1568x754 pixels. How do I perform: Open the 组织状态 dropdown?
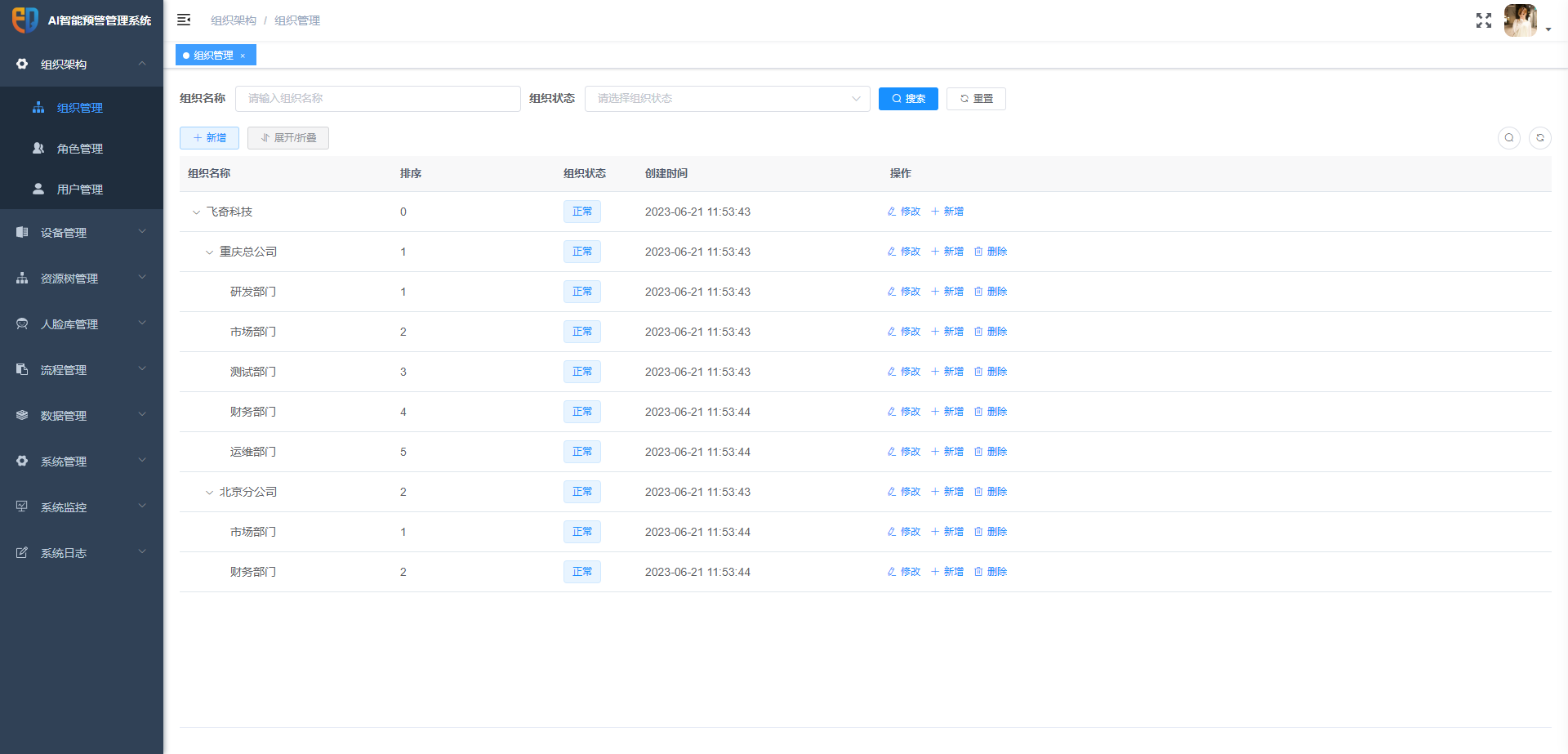pyautogui.click(x=728, y=99)
